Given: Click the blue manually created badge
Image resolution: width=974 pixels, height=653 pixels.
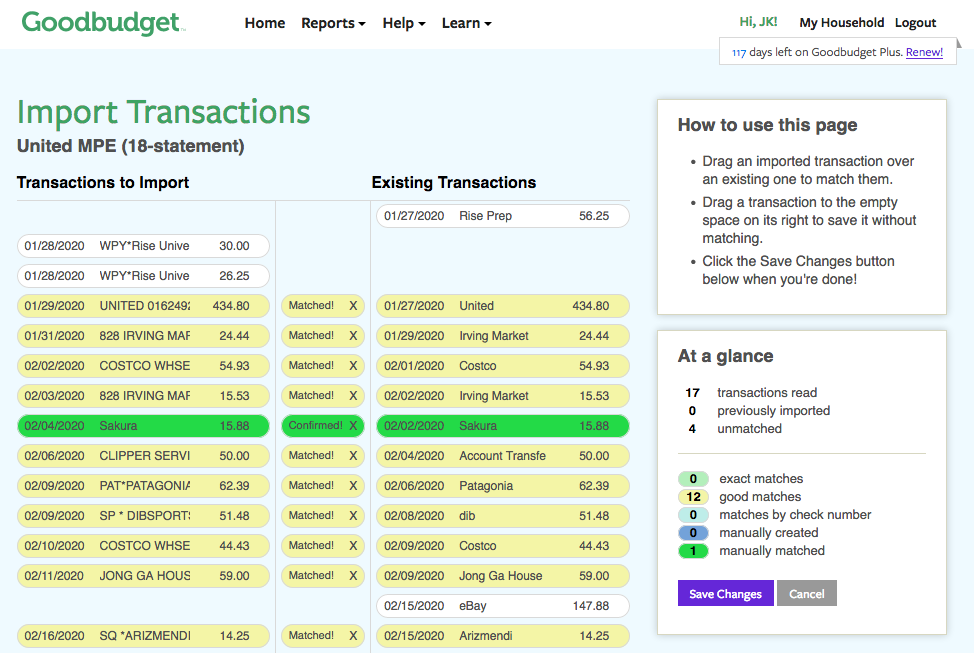Looking at the screenshot, I should [693, 533].
